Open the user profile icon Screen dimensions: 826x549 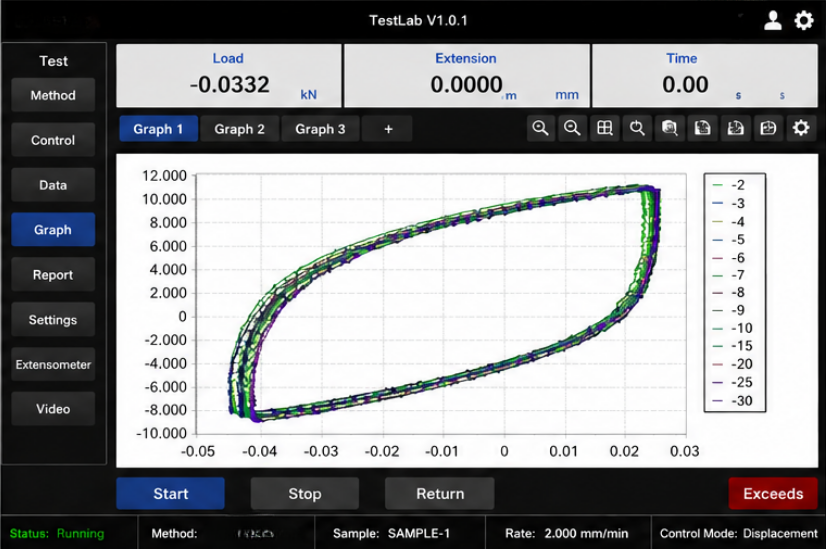tap(773, 21)
